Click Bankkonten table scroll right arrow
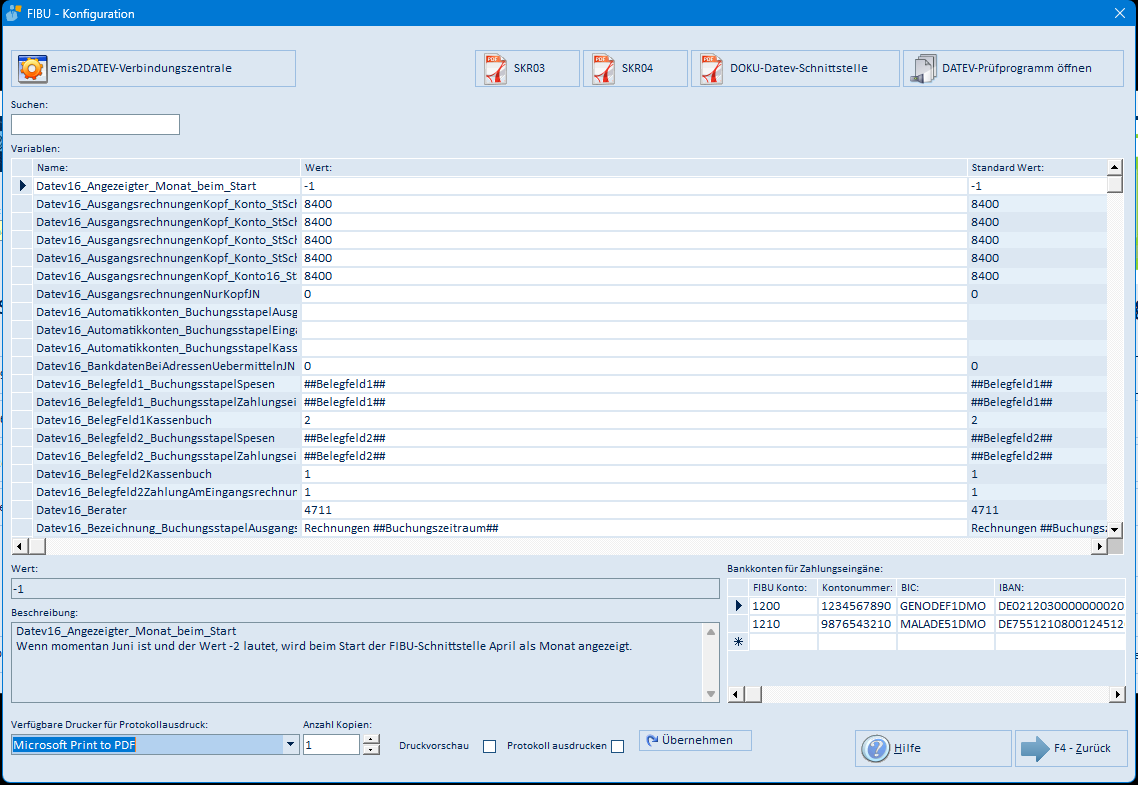This screenshot has width=1138, height=785. (x=1118, y=694)
